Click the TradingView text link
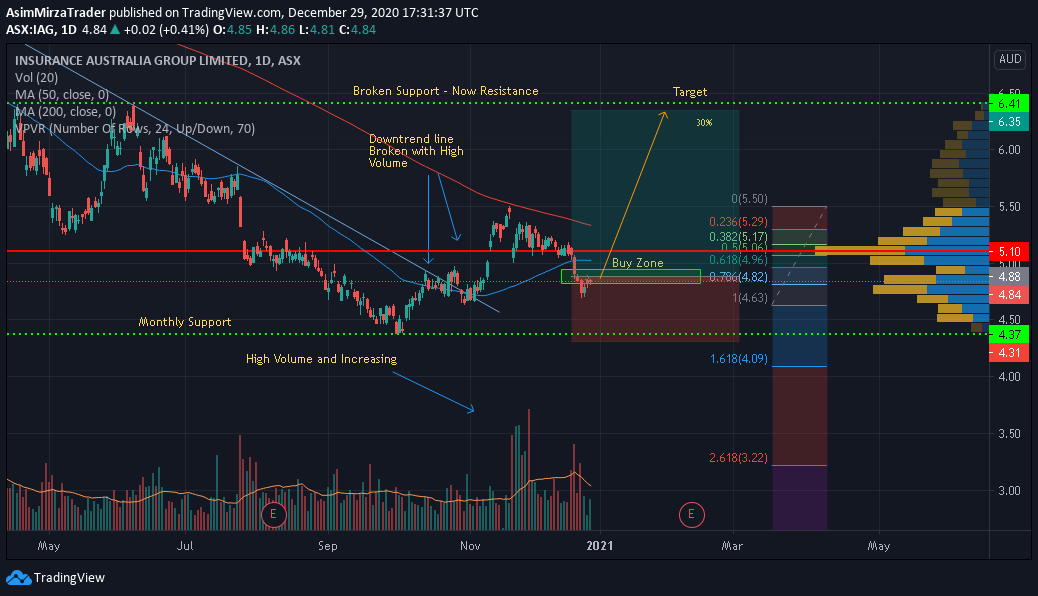This screenshot has width=1038, height=596. [x=69, y=578]
